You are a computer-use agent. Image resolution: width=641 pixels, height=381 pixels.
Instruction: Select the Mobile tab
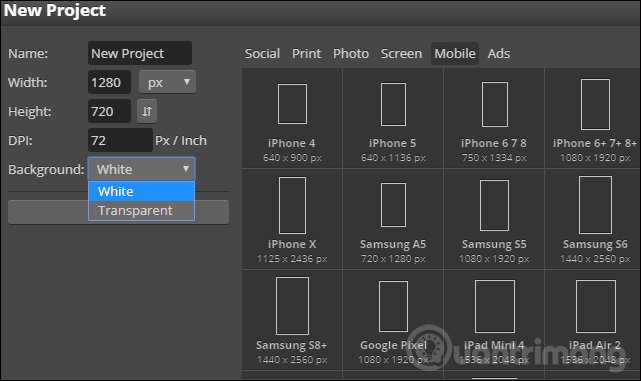click(455, 54)
